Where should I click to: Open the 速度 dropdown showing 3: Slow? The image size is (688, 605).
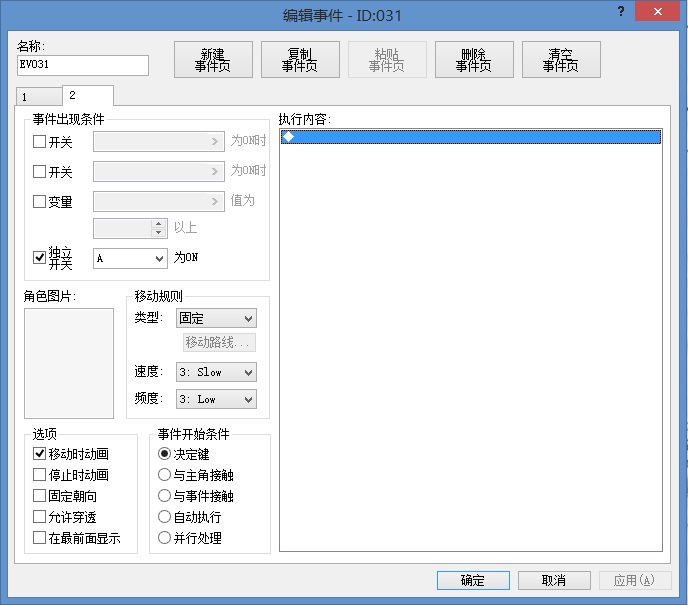point(216,372)
